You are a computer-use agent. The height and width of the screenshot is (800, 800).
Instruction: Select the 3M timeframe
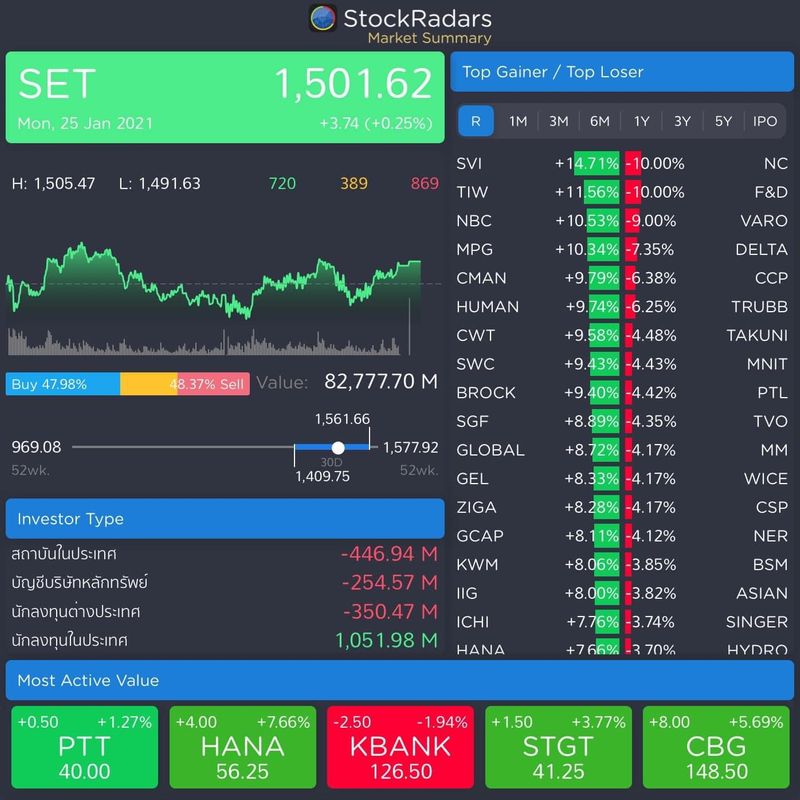(558, 121)
